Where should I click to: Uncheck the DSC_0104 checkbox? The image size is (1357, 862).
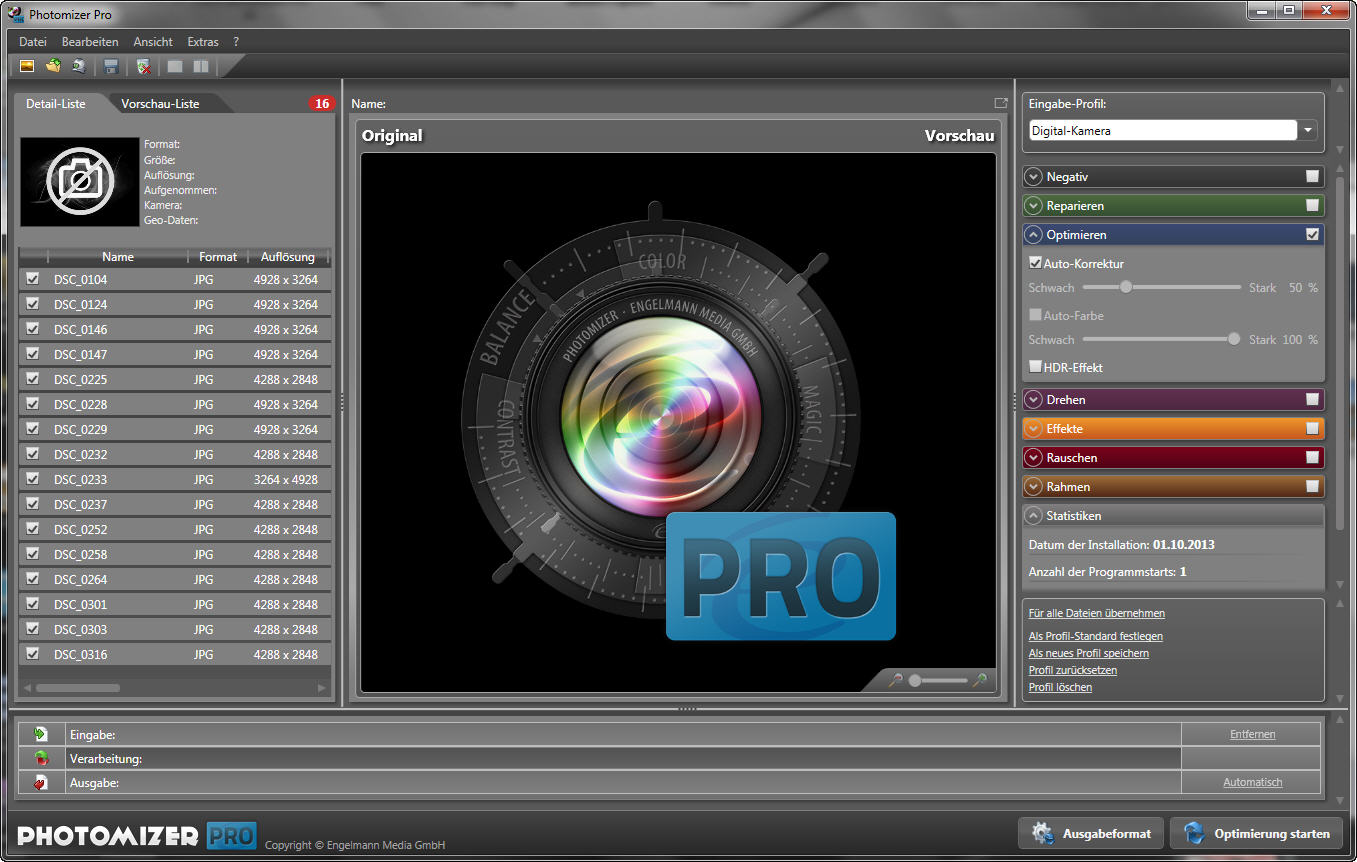point(33,279)
